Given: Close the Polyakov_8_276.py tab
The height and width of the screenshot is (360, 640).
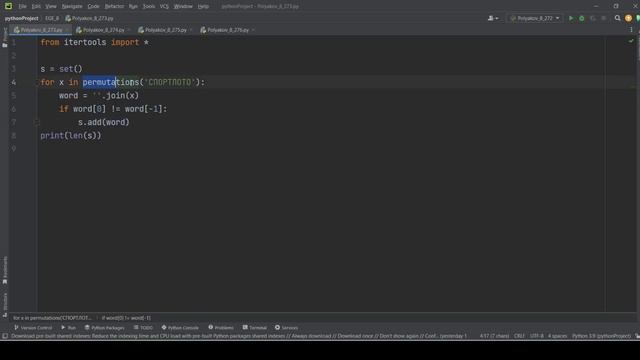Looking at the screenshot, I should (x=253, y=30).
